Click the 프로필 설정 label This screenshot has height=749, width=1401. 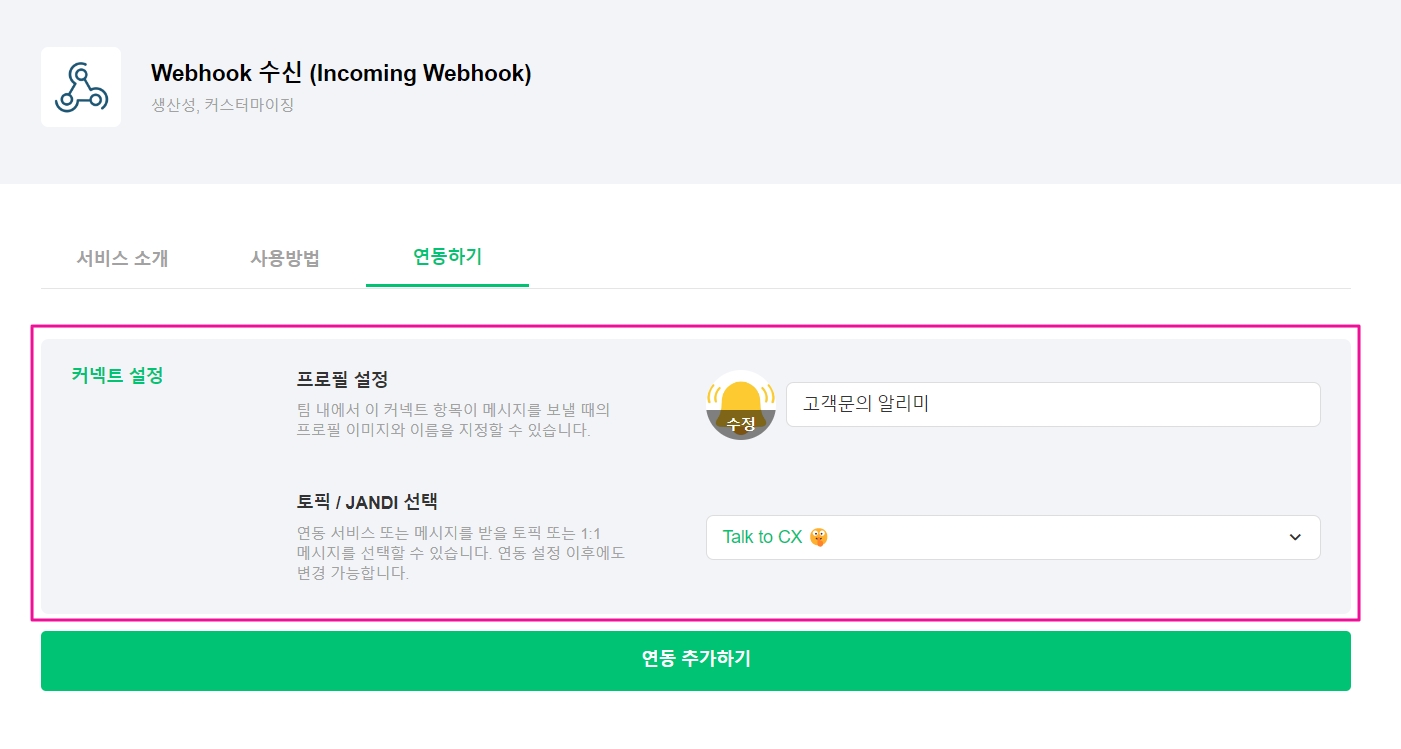tap(342, 380)
